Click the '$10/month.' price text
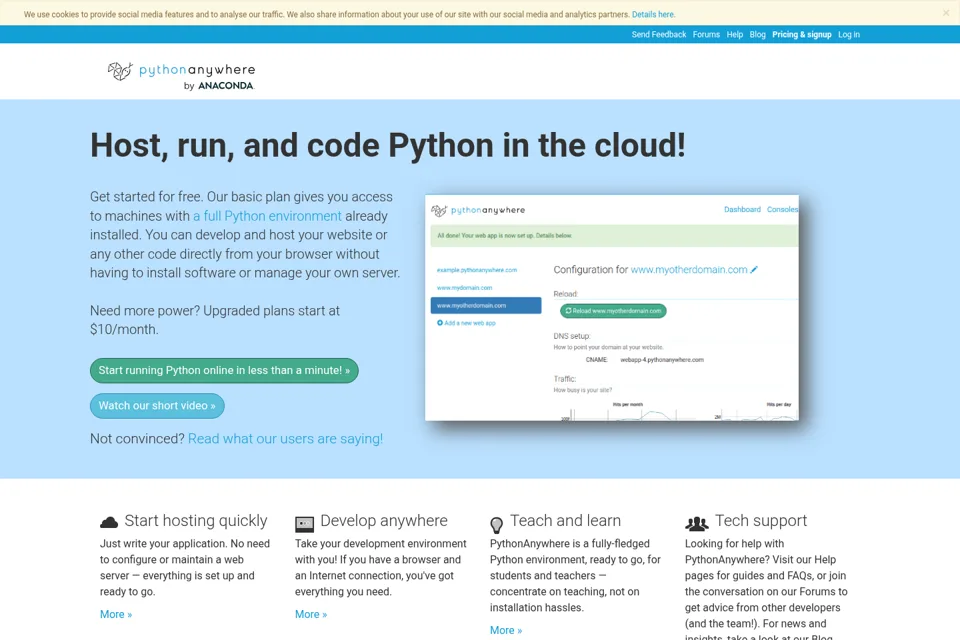Image resolution: width=960 pixels, height=640 pixels. (124, 329)
